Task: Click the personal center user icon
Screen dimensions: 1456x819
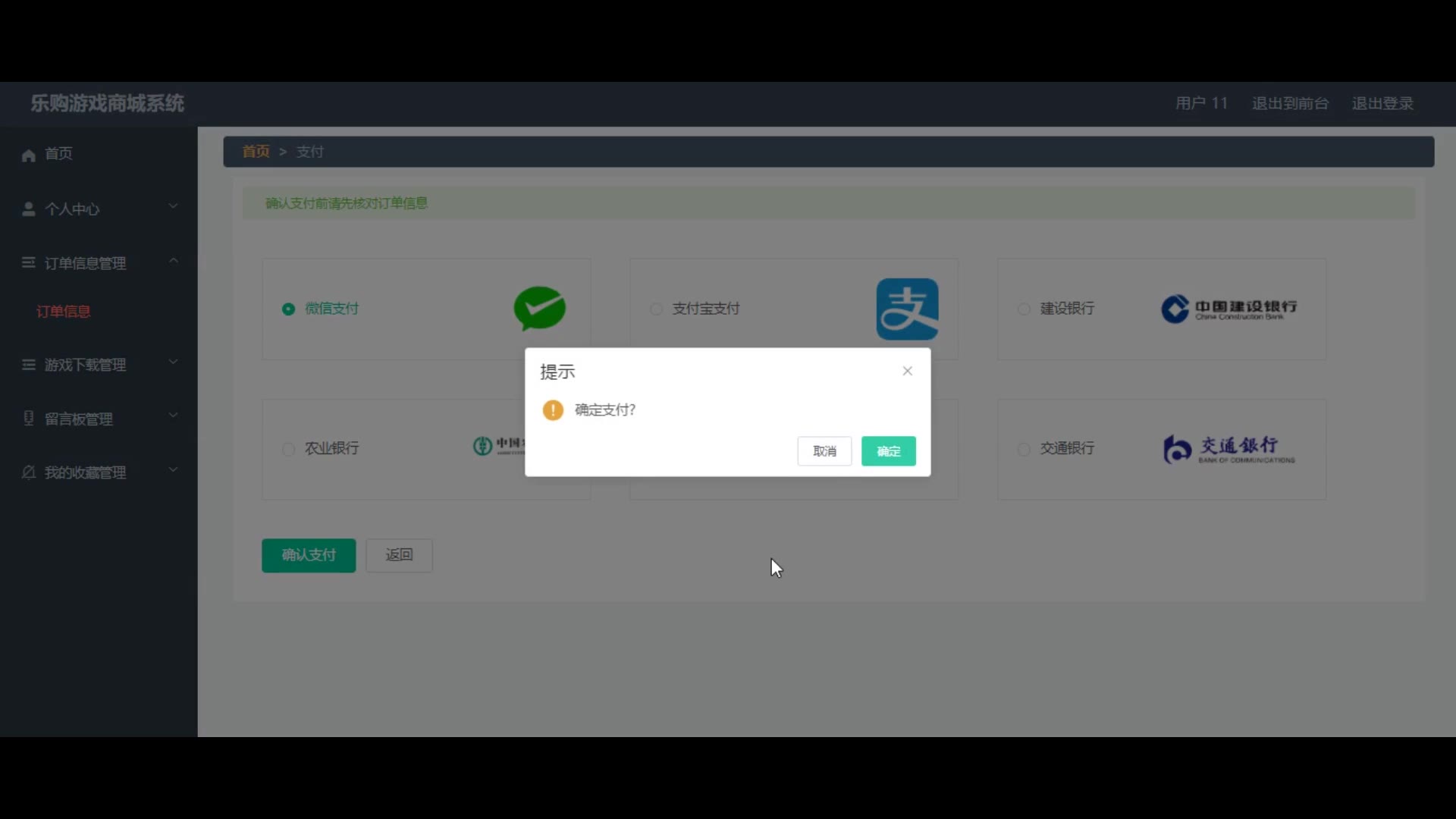Action: [x=29, y=209]
